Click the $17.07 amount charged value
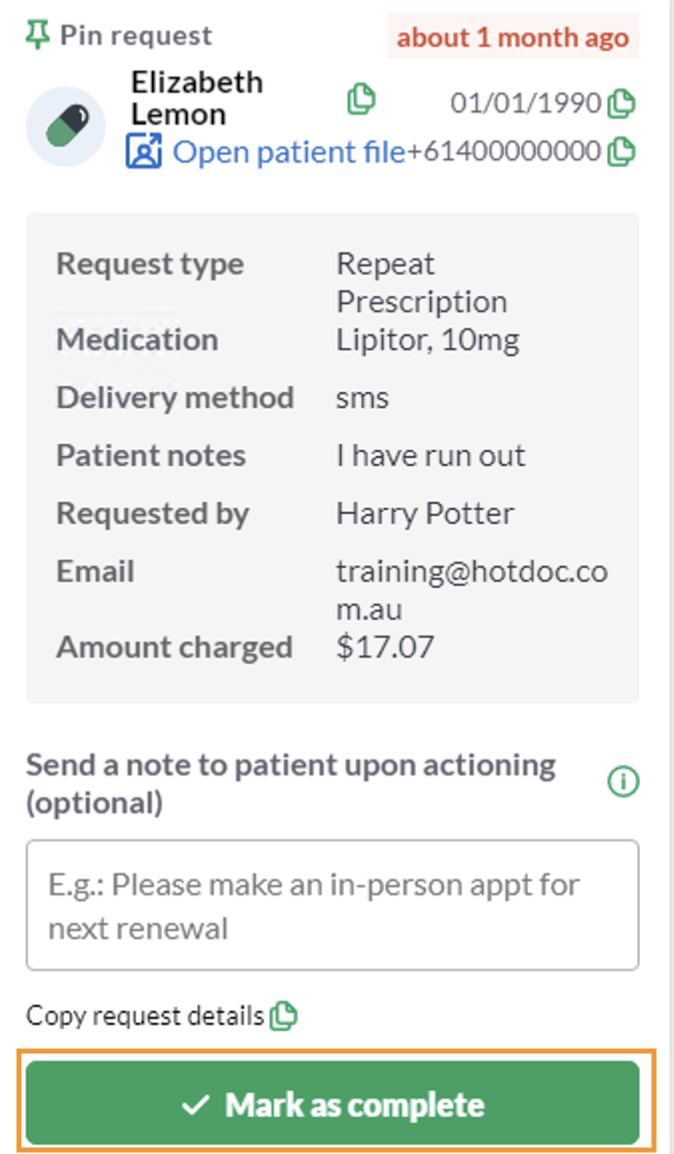This screenshot has height=1154, width=674. coord(385,648)
